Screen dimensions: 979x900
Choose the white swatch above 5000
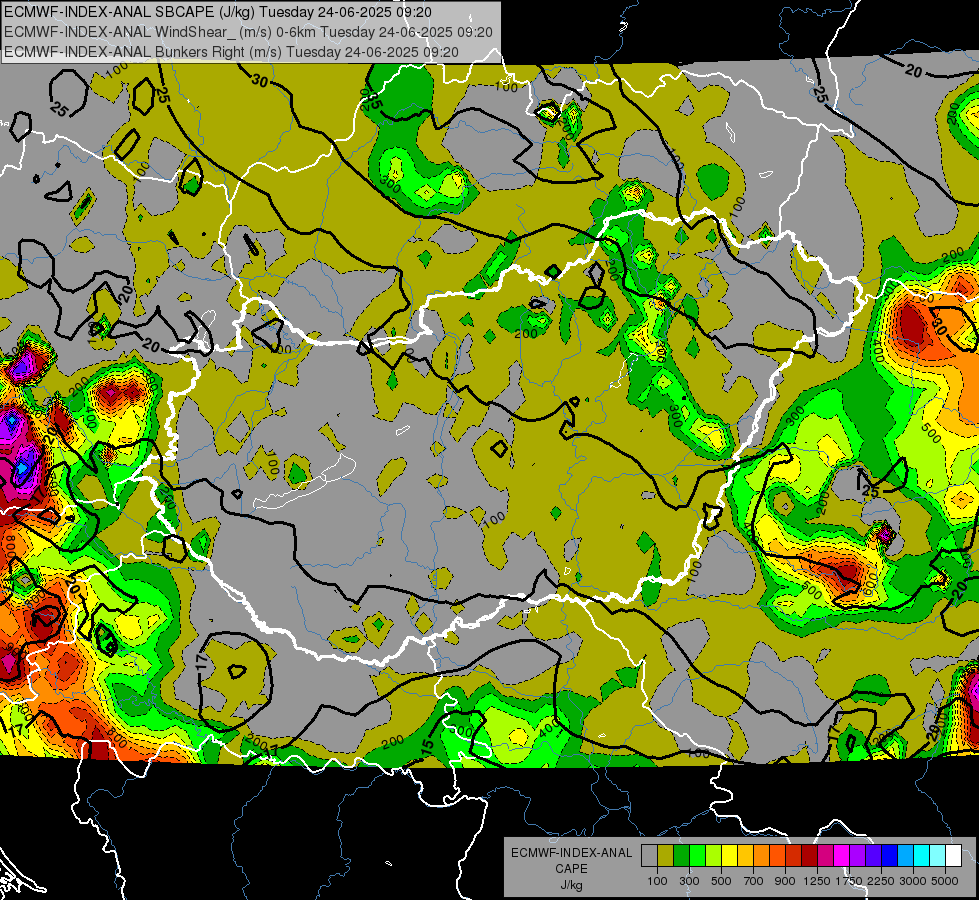click(x=954, y=856)
